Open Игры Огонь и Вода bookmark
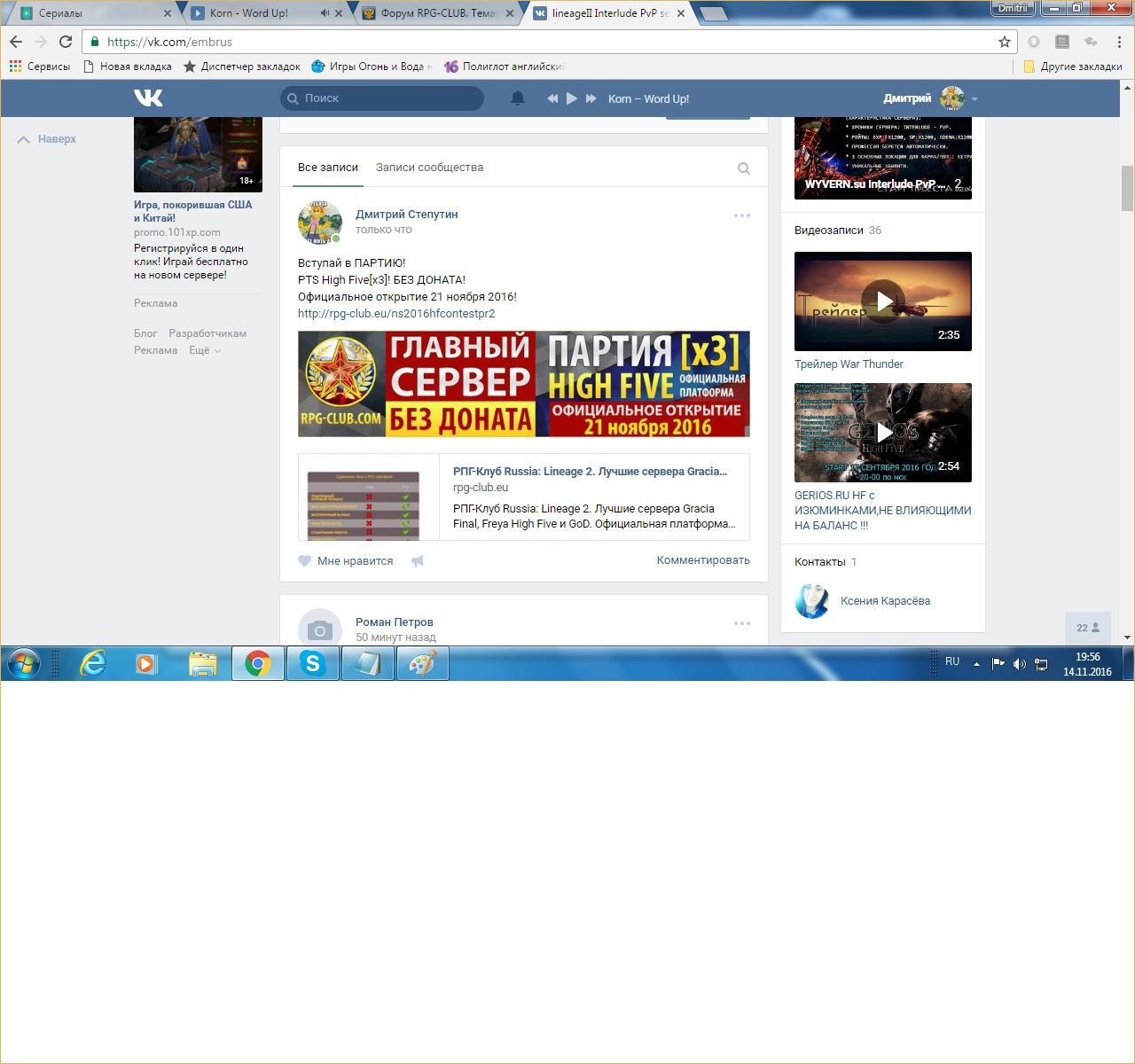Viewport: 1135px width, 1064px height. point(372,66)
